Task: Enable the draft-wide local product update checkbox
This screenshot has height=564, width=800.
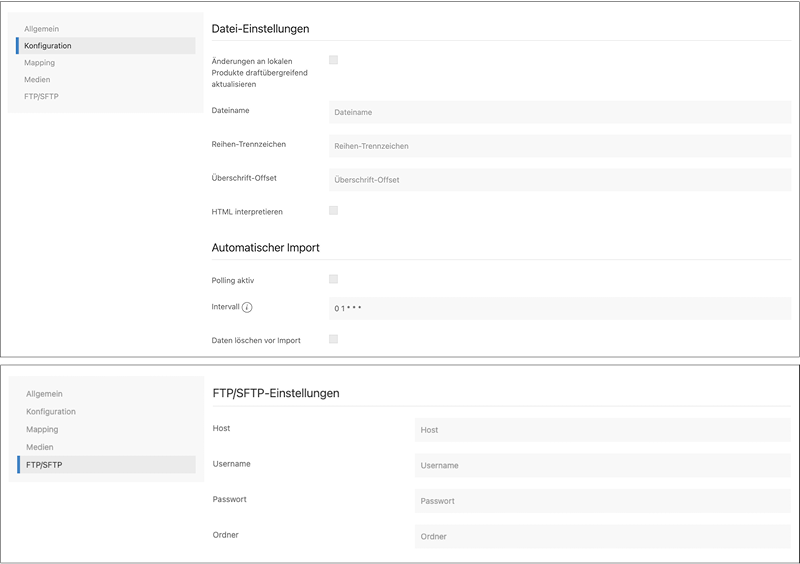Action: coord(334,60)
